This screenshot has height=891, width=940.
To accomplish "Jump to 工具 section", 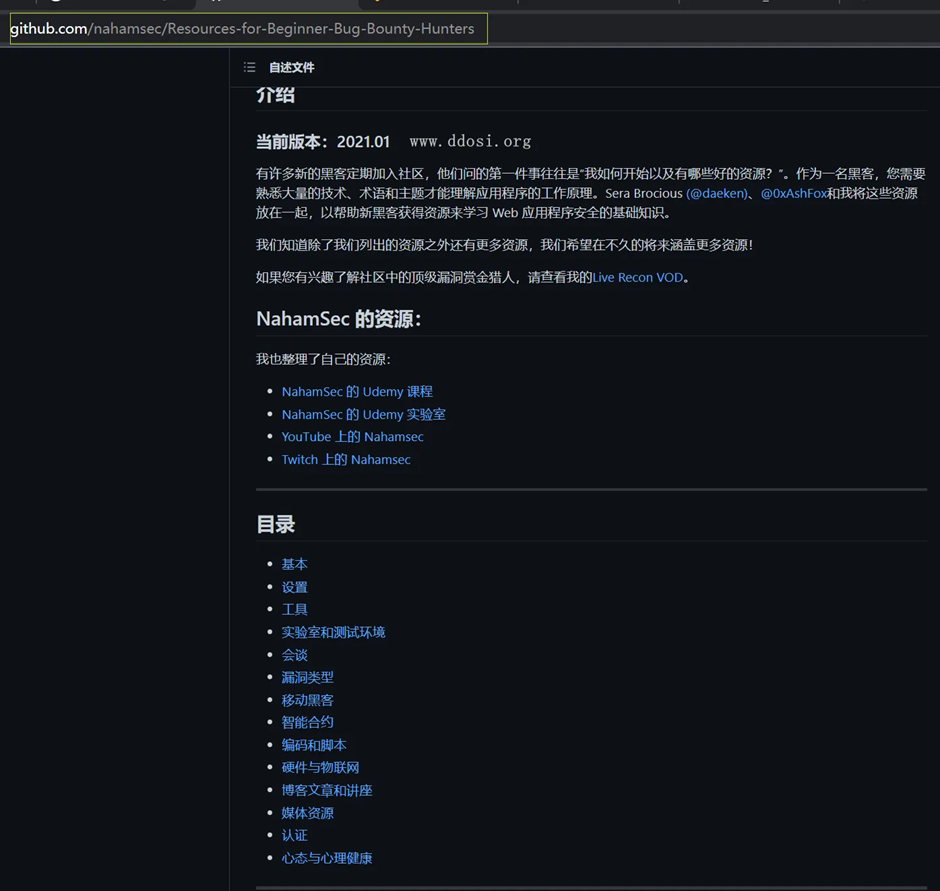I will (294, 609).
